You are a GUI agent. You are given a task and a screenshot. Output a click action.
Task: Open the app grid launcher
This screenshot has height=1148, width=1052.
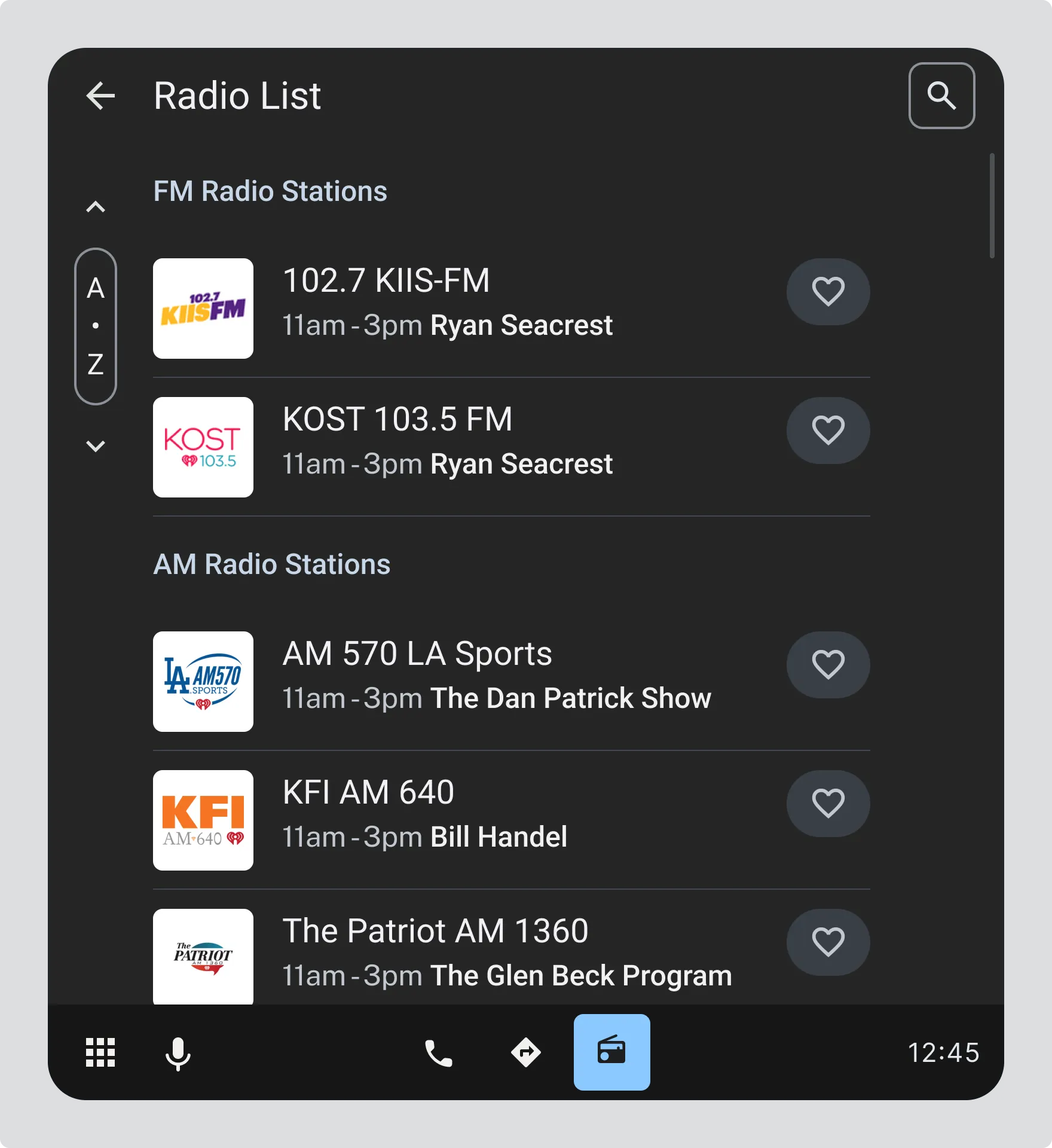point(100,1052)
